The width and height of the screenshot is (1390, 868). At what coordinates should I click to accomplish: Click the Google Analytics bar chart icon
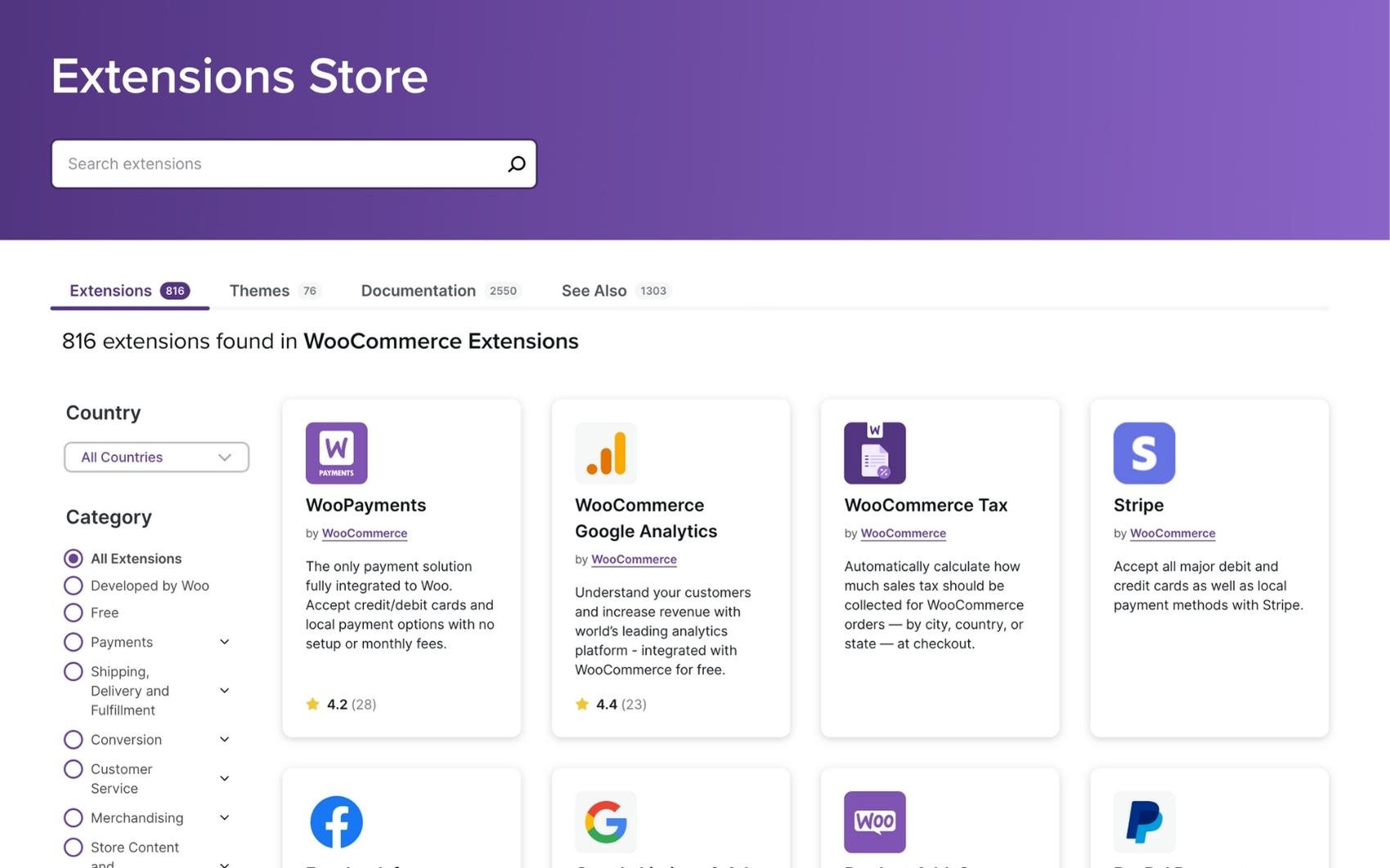tap(605, 453)
